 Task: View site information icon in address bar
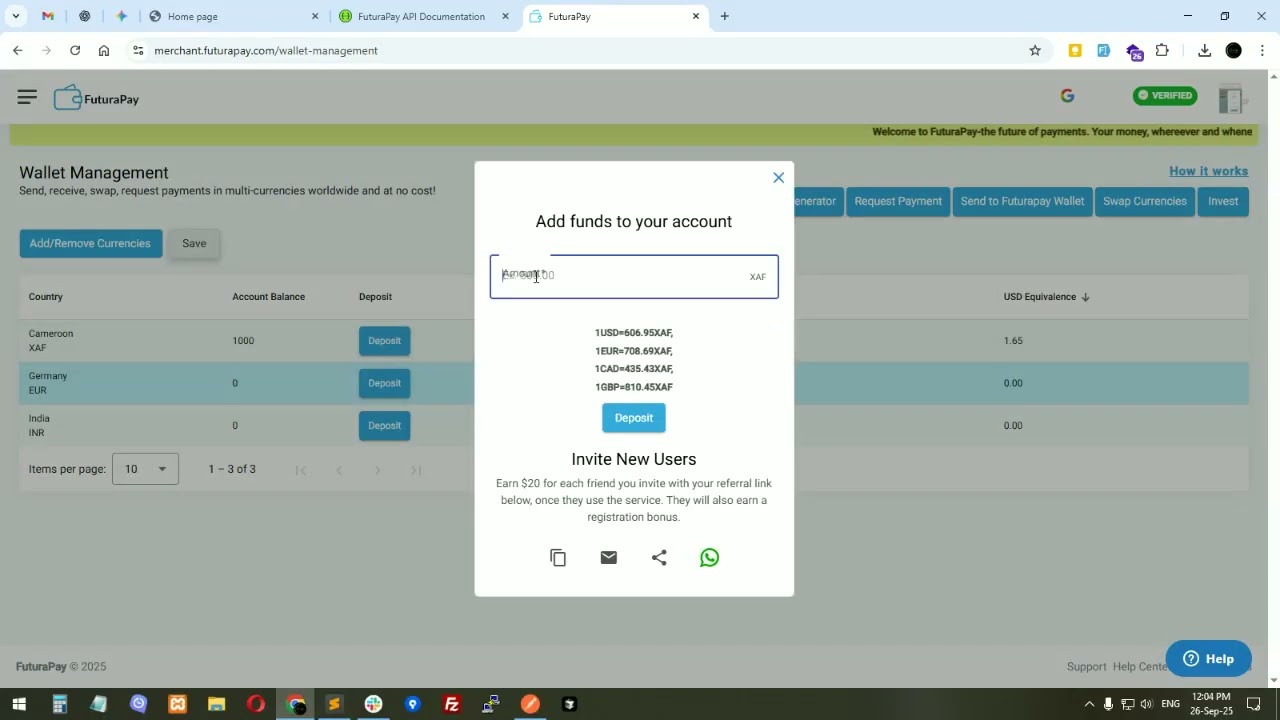(138, 50)
